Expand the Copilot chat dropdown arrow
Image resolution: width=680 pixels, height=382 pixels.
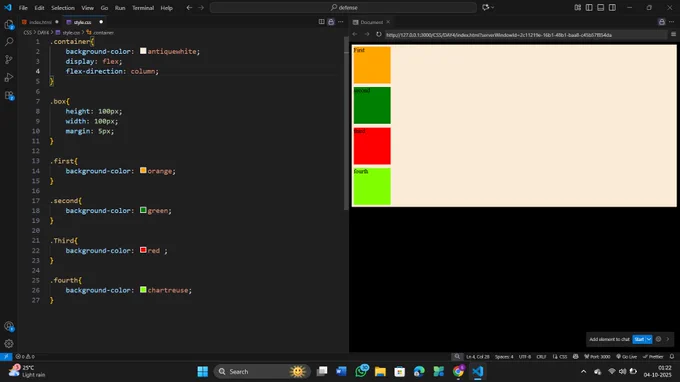[x=493, y=7]
